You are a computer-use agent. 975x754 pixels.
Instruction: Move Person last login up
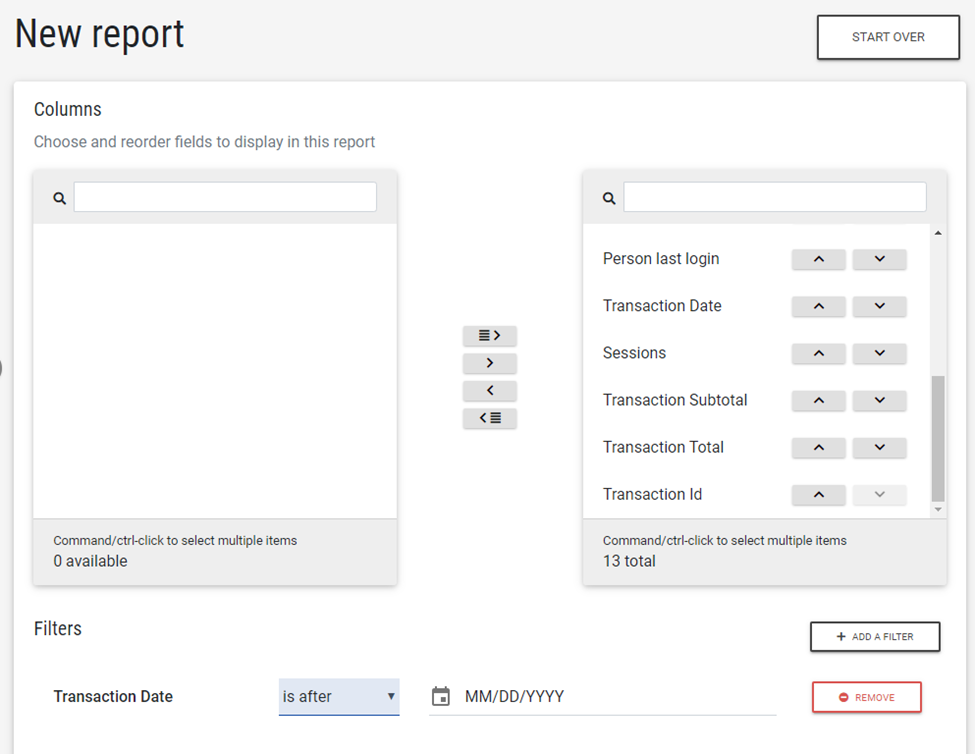(818, 259)
